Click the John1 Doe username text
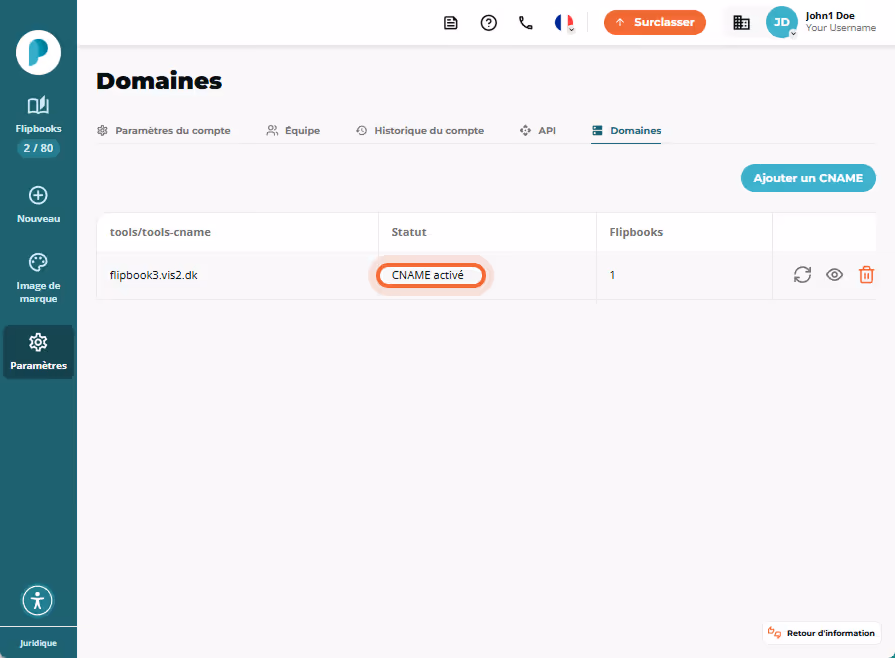This screenshot has width=895, height=658. (x=830, y=16)
